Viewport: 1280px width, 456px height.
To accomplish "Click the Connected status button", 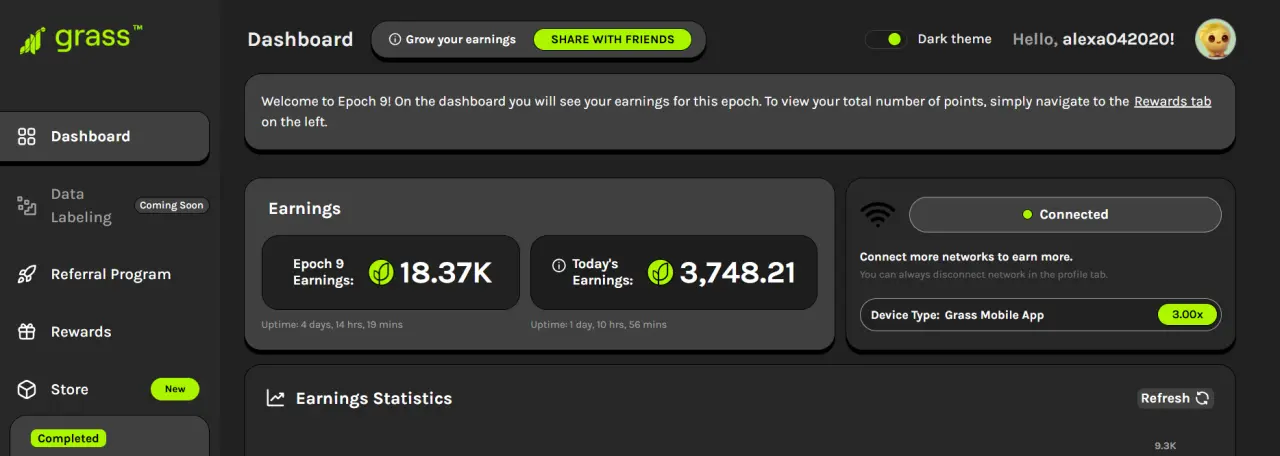I will [1065, 215].
